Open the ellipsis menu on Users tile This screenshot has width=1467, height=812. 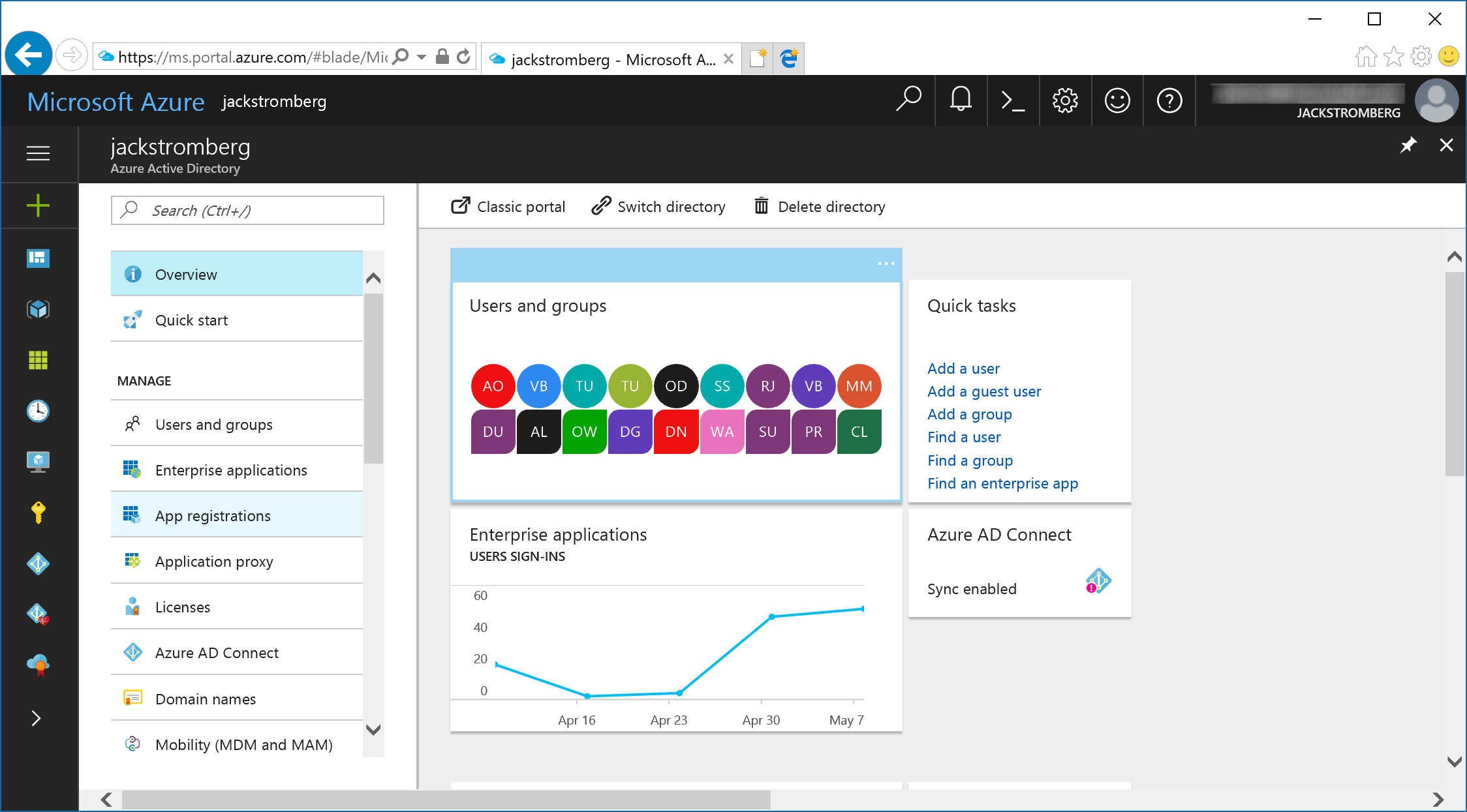(x=886, y=263)
